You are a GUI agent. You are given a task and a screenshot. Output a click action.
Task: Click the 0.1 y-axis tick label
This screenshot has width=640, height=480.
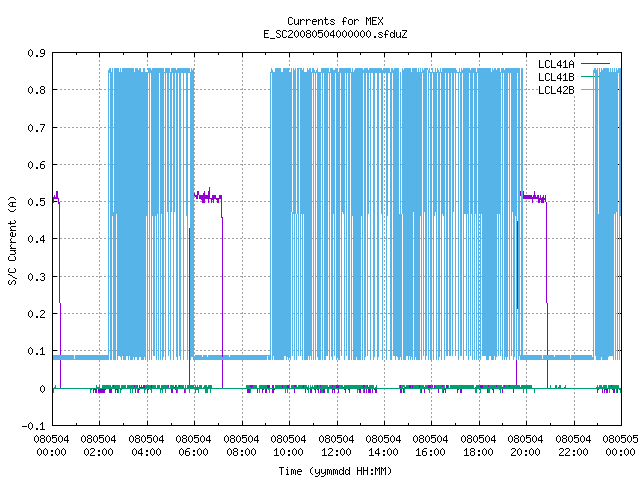pos(36,351)
